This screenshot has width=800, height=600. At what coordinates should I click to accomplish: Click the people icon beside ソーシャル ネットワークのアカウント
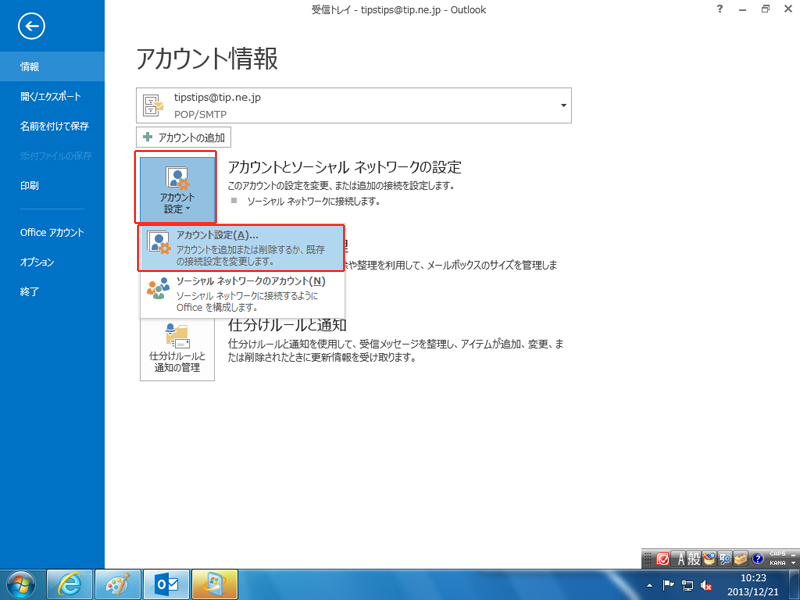(158, 288)
